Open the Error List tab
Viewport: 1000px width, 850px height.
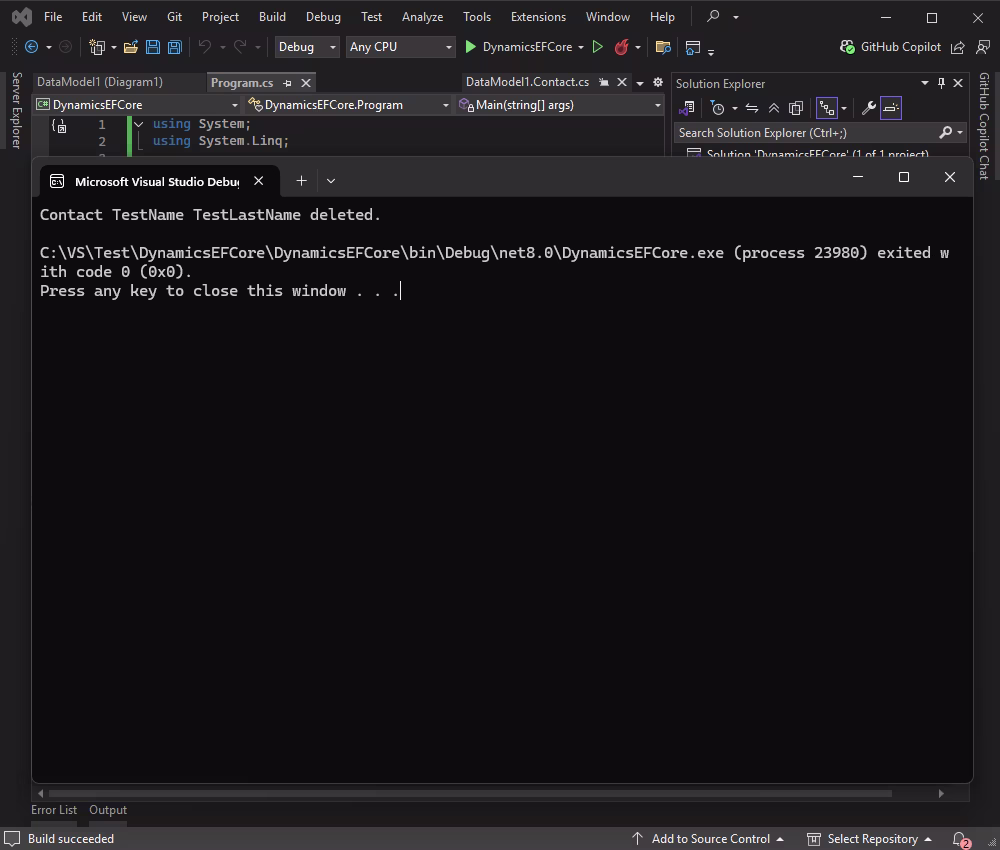coord(54,810)
